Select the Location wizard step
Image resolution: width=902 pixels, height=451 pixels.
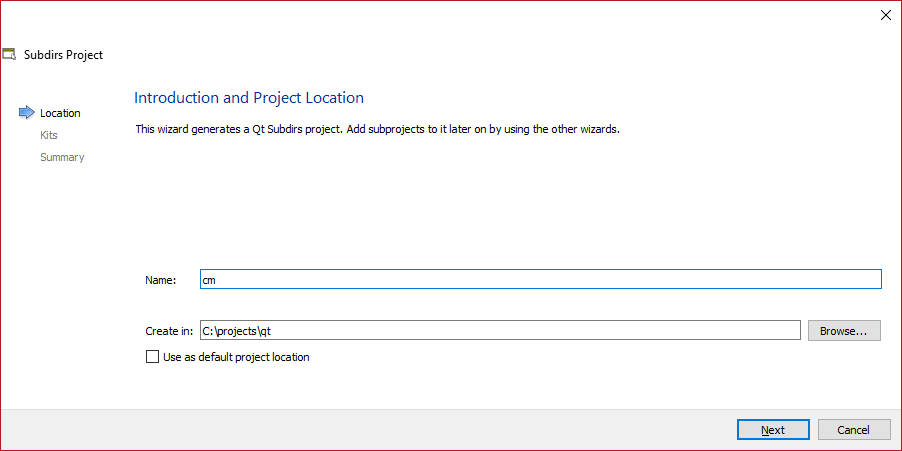point(60,113)
